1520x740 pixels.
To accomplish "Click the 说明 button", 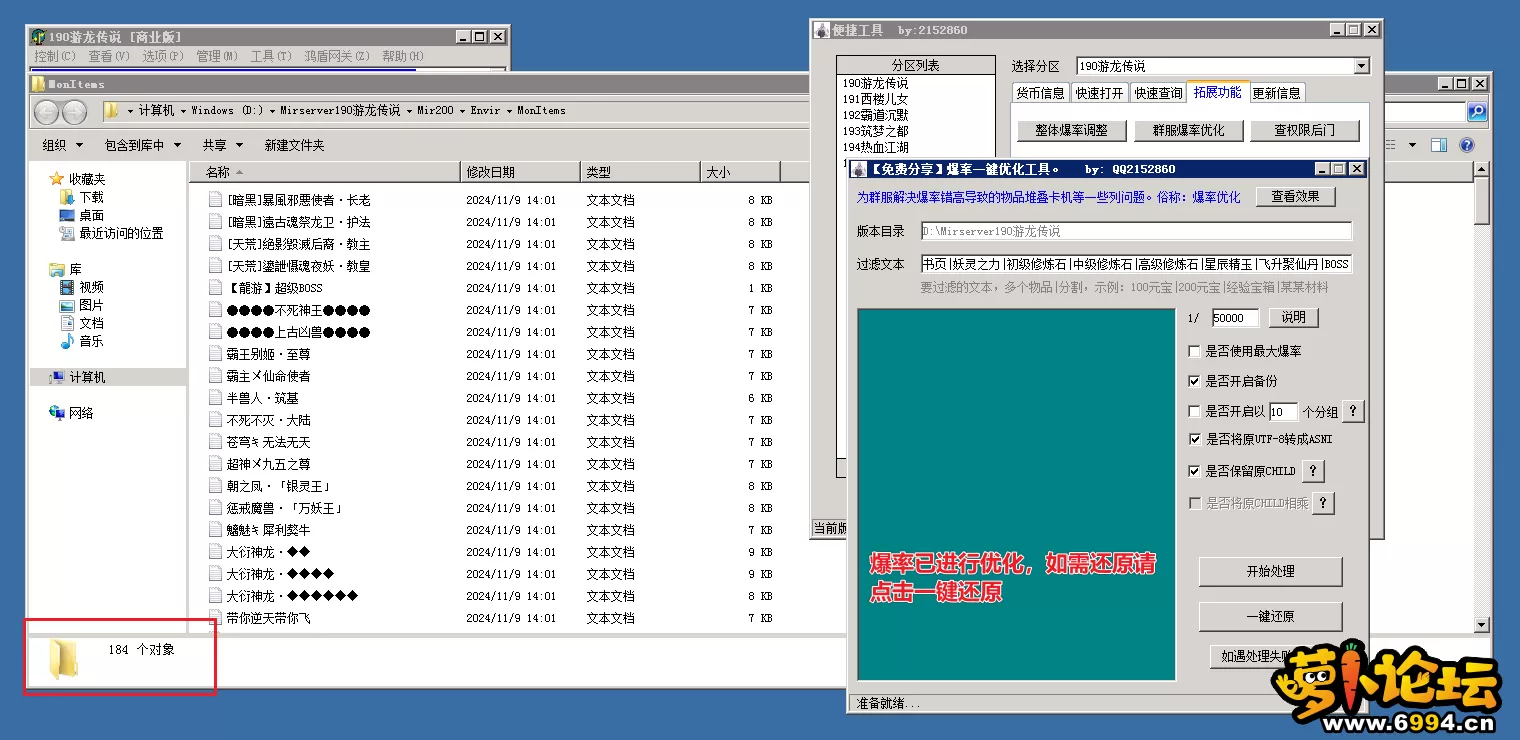I will (x=1294, y=317).
